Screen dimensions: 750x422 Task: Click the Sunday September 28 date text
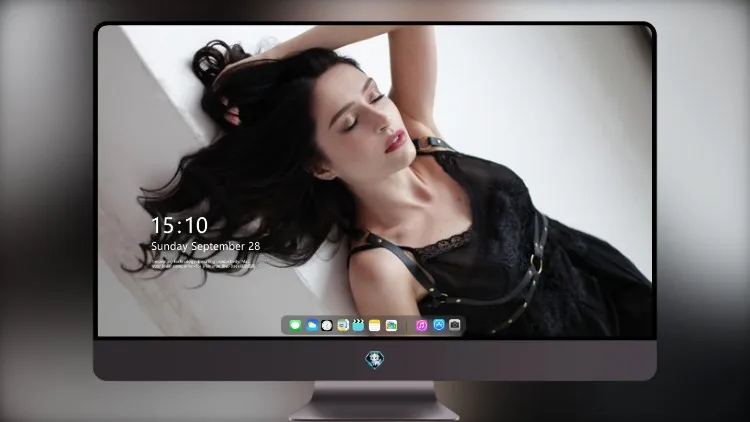[x=206, y=246]
